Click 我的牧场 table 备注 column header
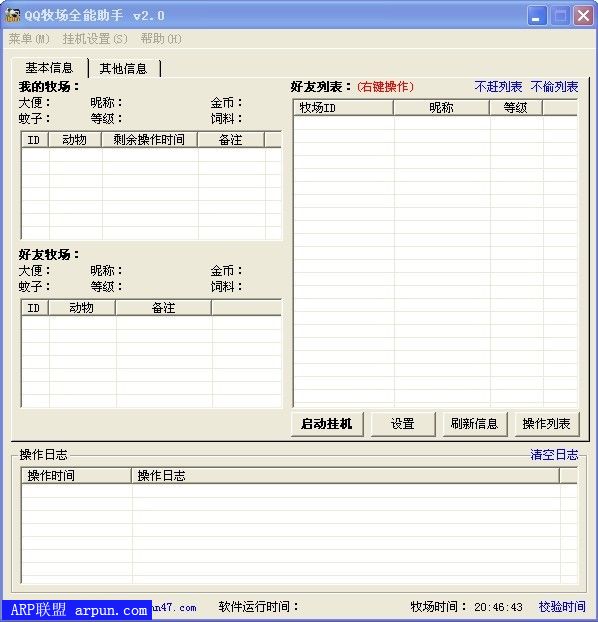Viewport: 598px width, 622px height. tap(231, 140)
